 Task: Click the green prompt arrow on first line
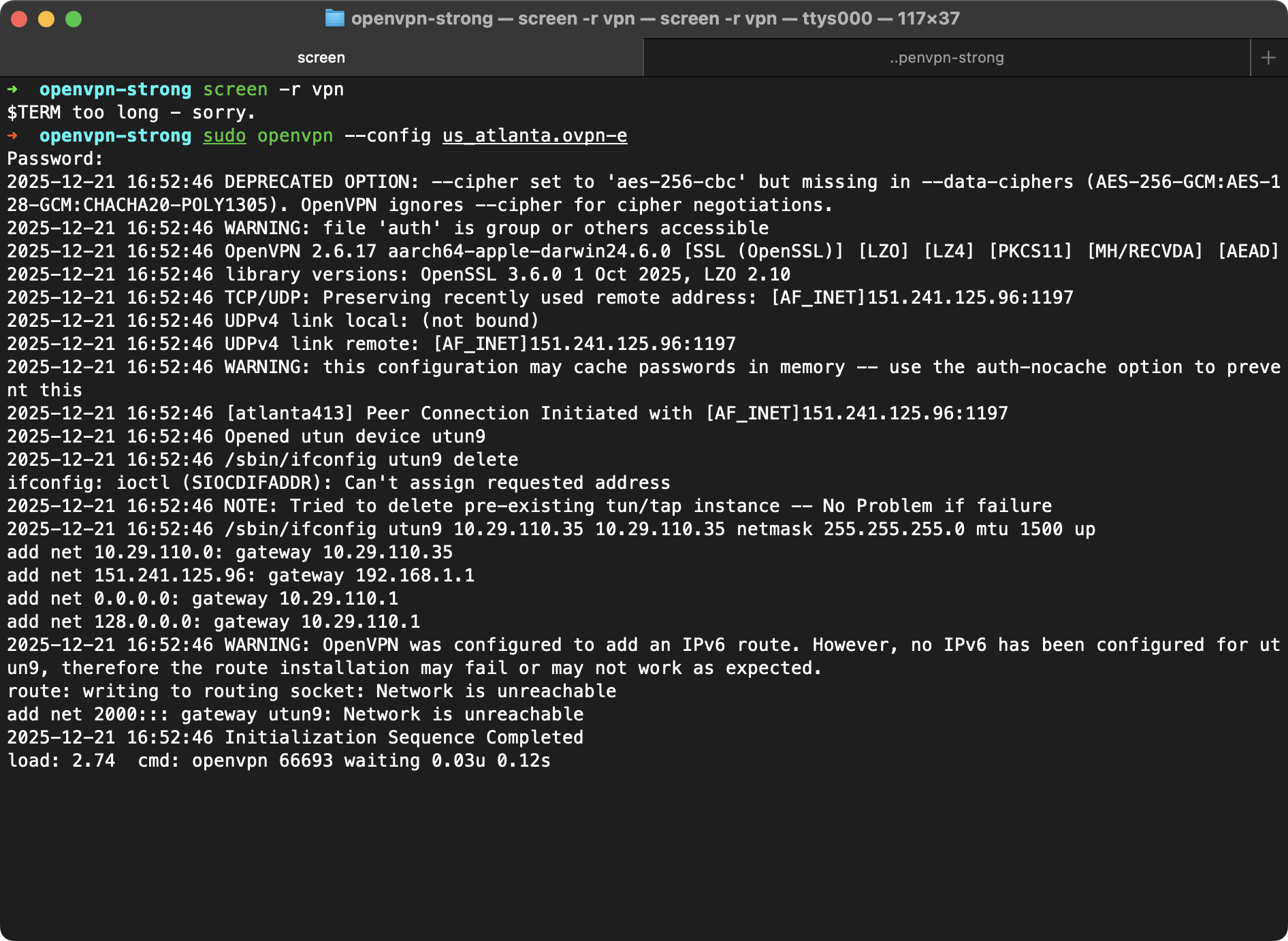[12, 89]
